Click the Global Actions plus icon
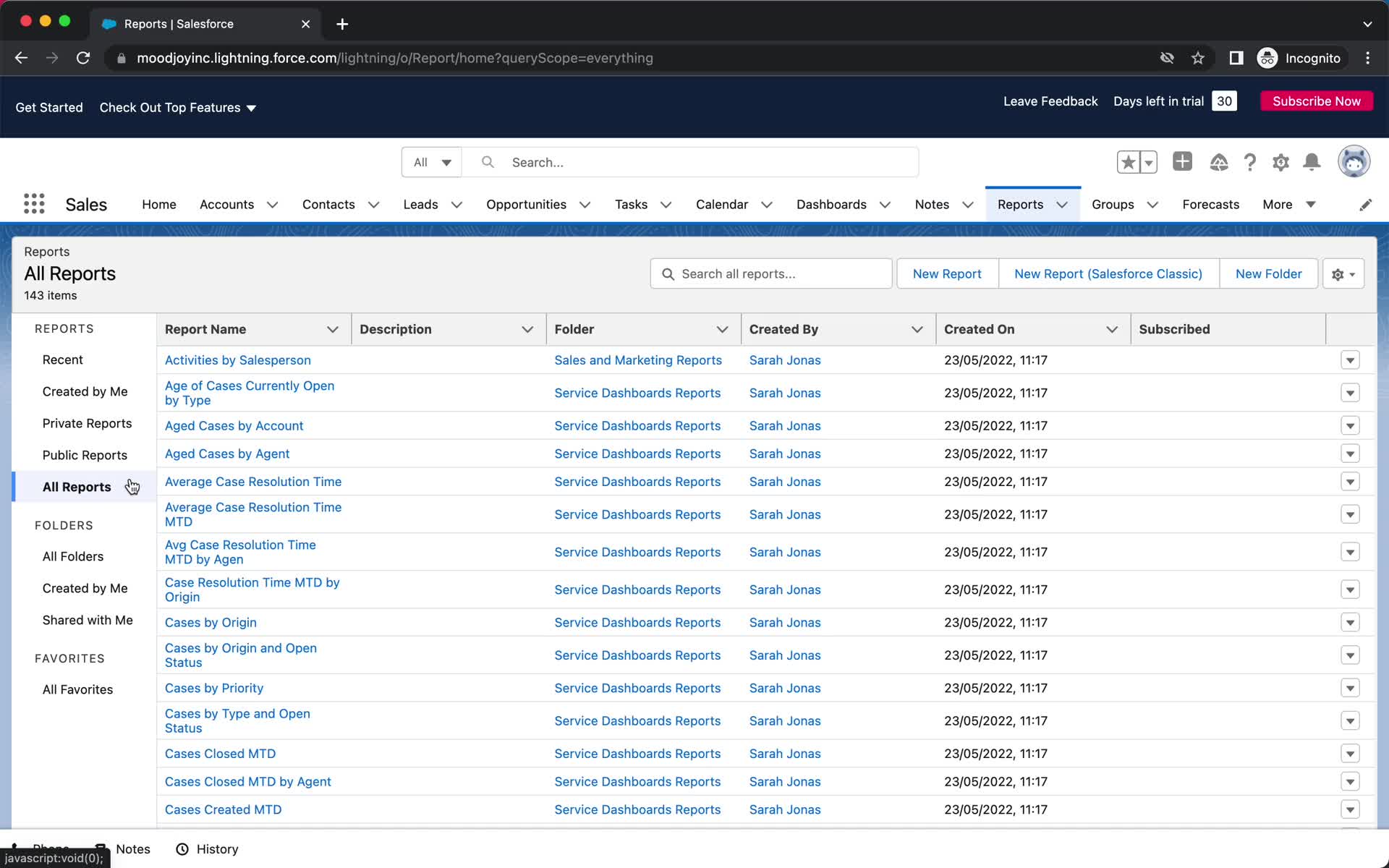 [1182, 161]
